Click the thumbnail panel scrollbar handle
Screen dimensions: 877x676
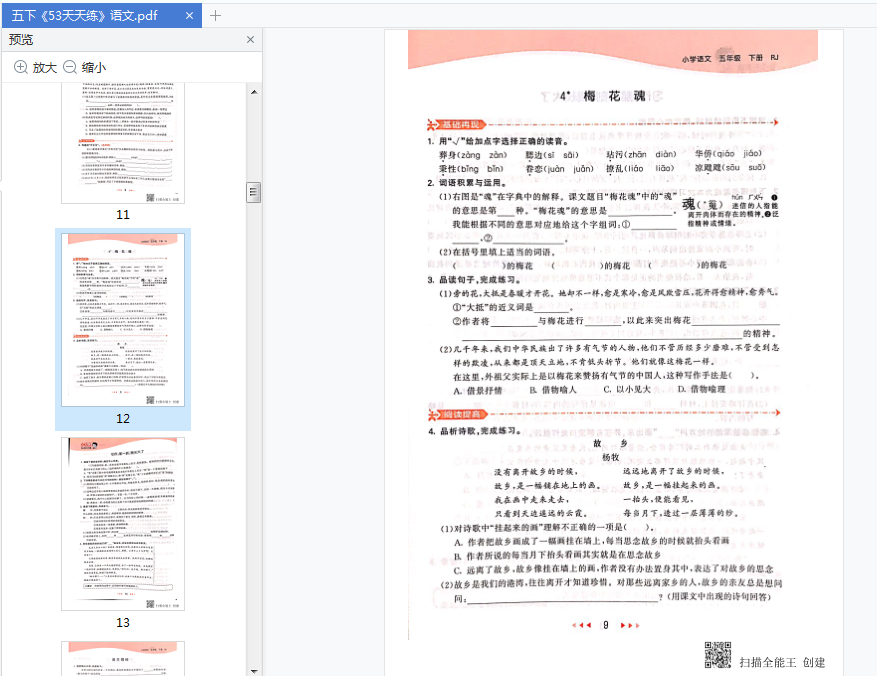pyautogui.click(x=254, y=192)
